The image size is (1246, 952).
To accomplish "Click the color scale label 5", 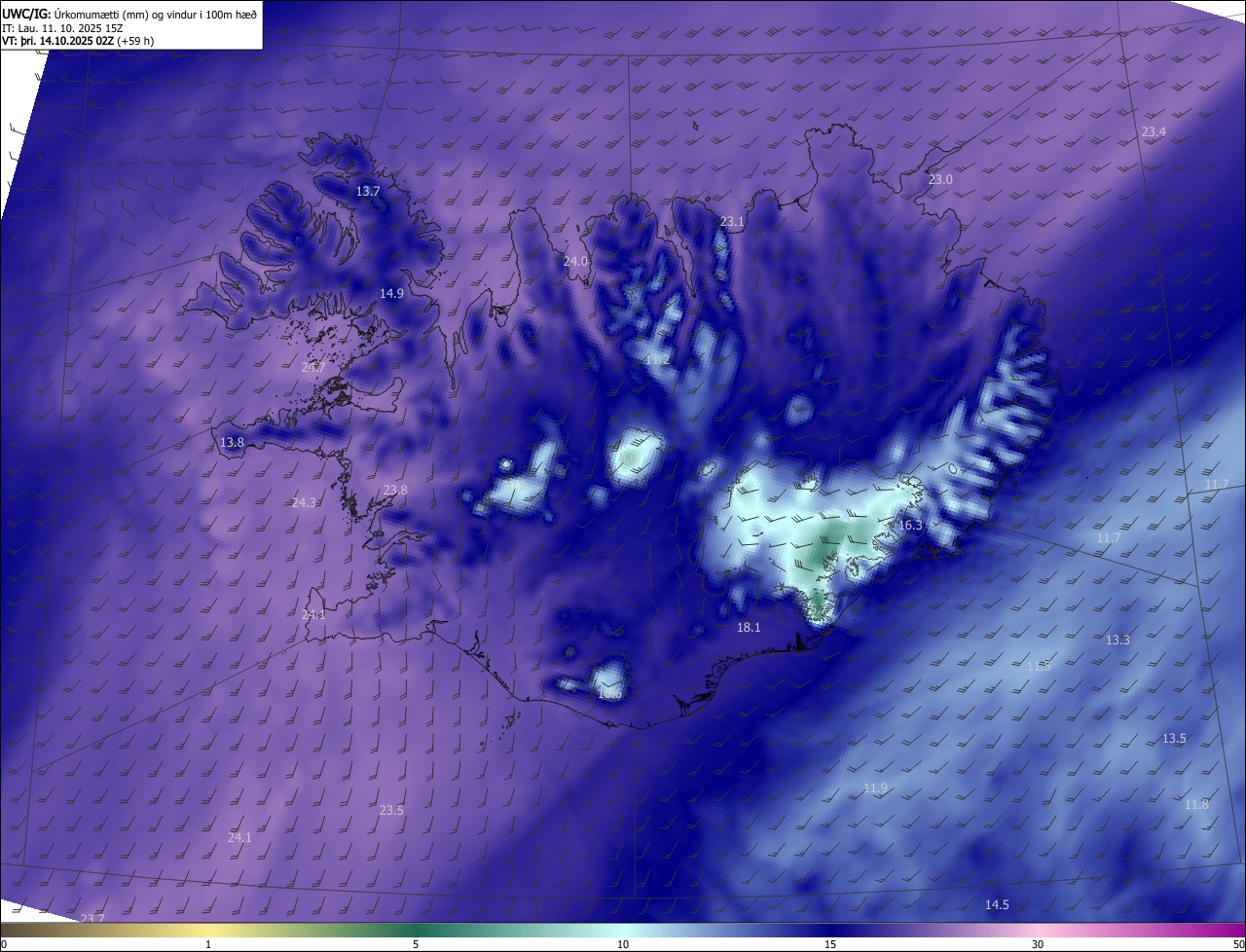I will tap(416, 944).
